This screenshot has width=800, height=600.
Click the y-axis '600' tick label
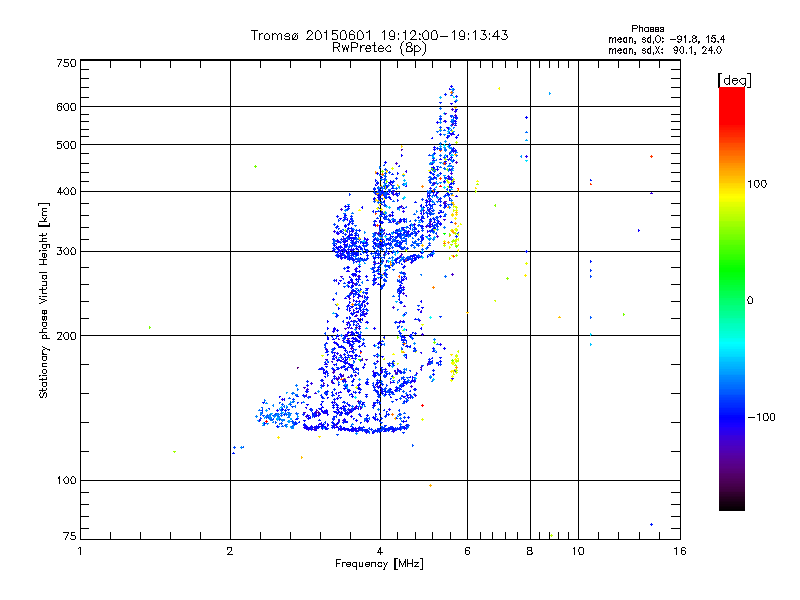click(66, 107)
